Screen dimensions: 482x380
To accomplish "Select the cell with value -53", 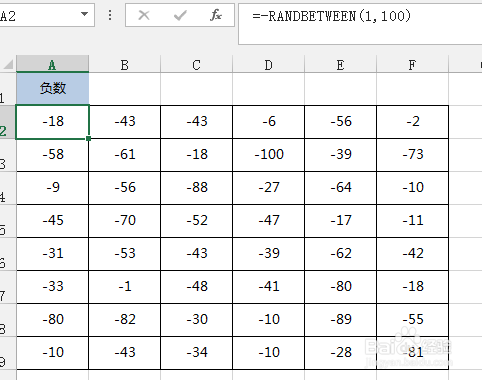I will pos(124,254).
